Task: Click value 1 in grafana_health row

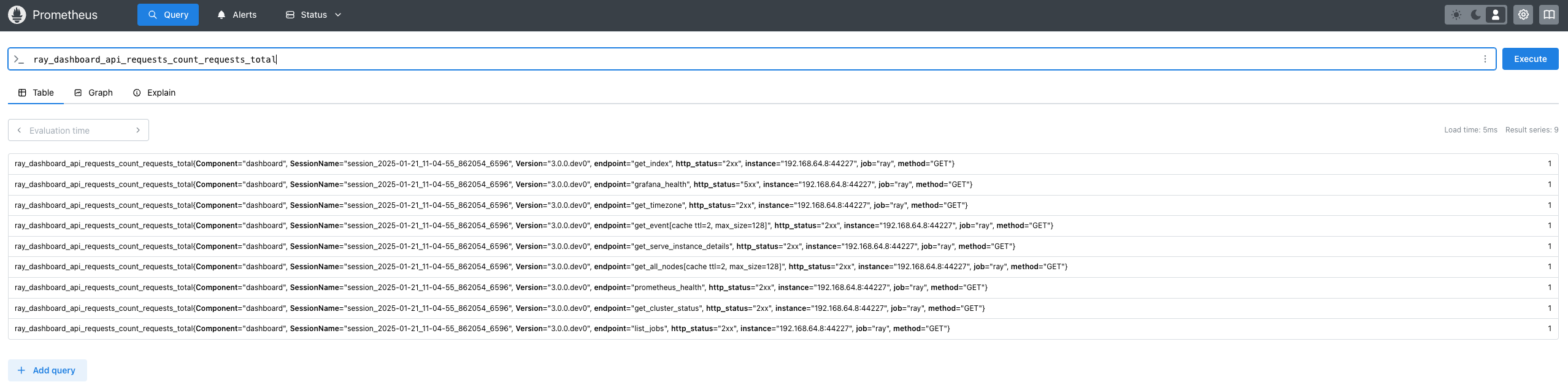Action: (1549, 185)
